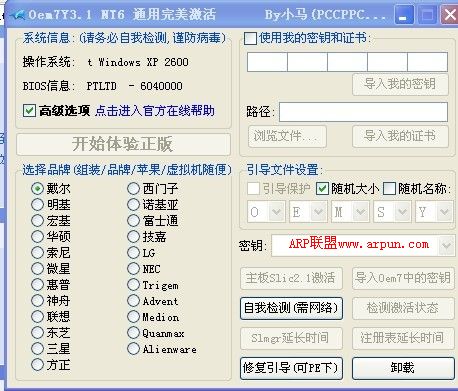Screen dimensions: 458x391
Task: Uncheck the 随机大小 checkbox
Action: pyautogui.click(x=322, y=189)
